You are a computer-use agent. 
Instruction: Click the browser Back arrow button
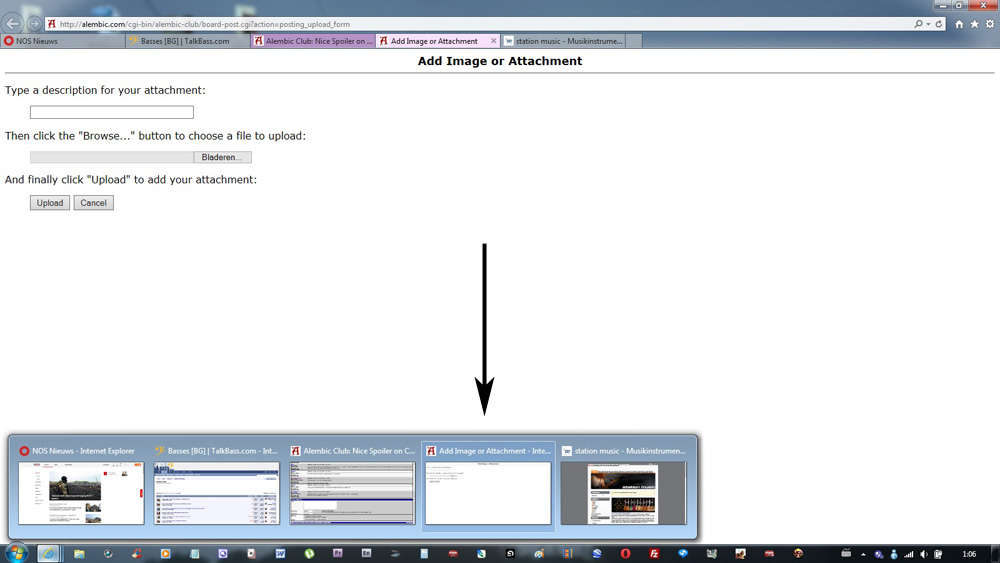[14, 23]
